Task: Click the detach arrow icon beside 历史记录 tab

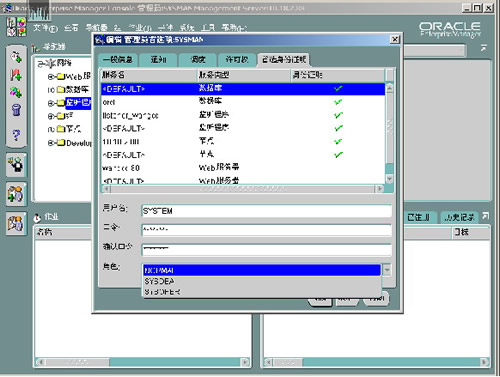Action: [486, 216]
